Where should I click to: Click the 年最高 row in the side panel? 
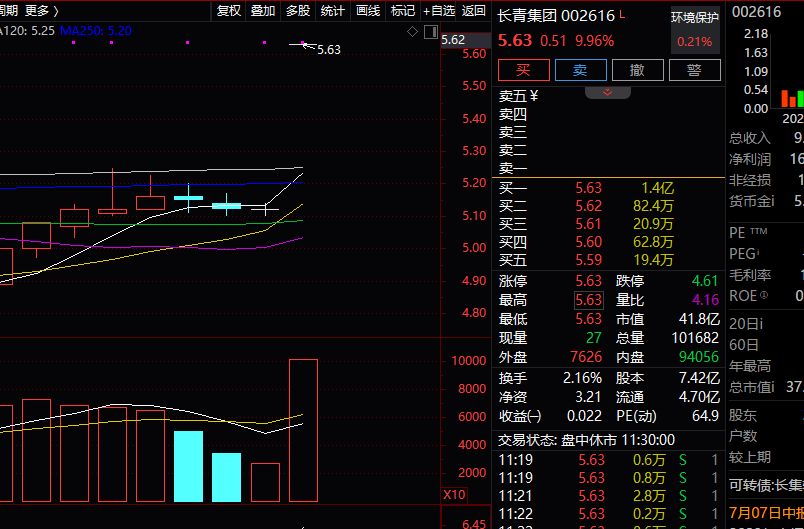tap(766, 366)
